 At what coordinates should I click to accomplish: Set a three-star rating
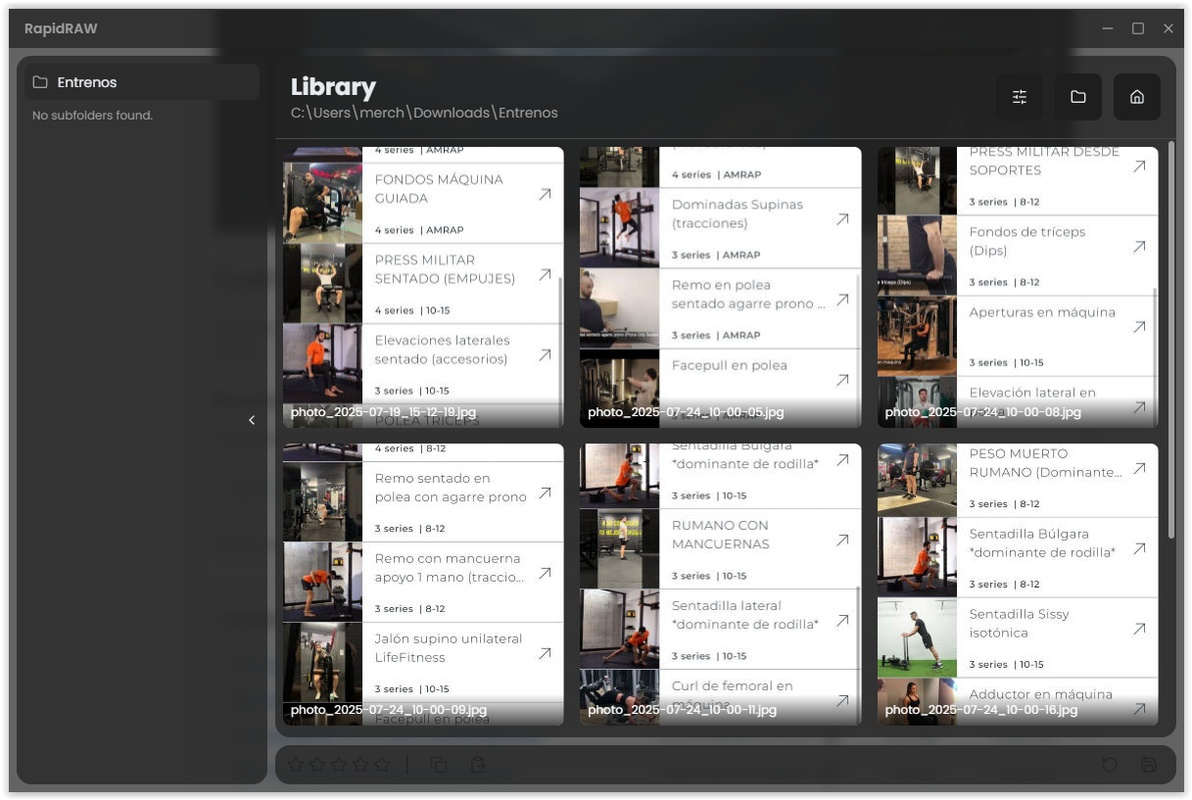tap(339, 764)
